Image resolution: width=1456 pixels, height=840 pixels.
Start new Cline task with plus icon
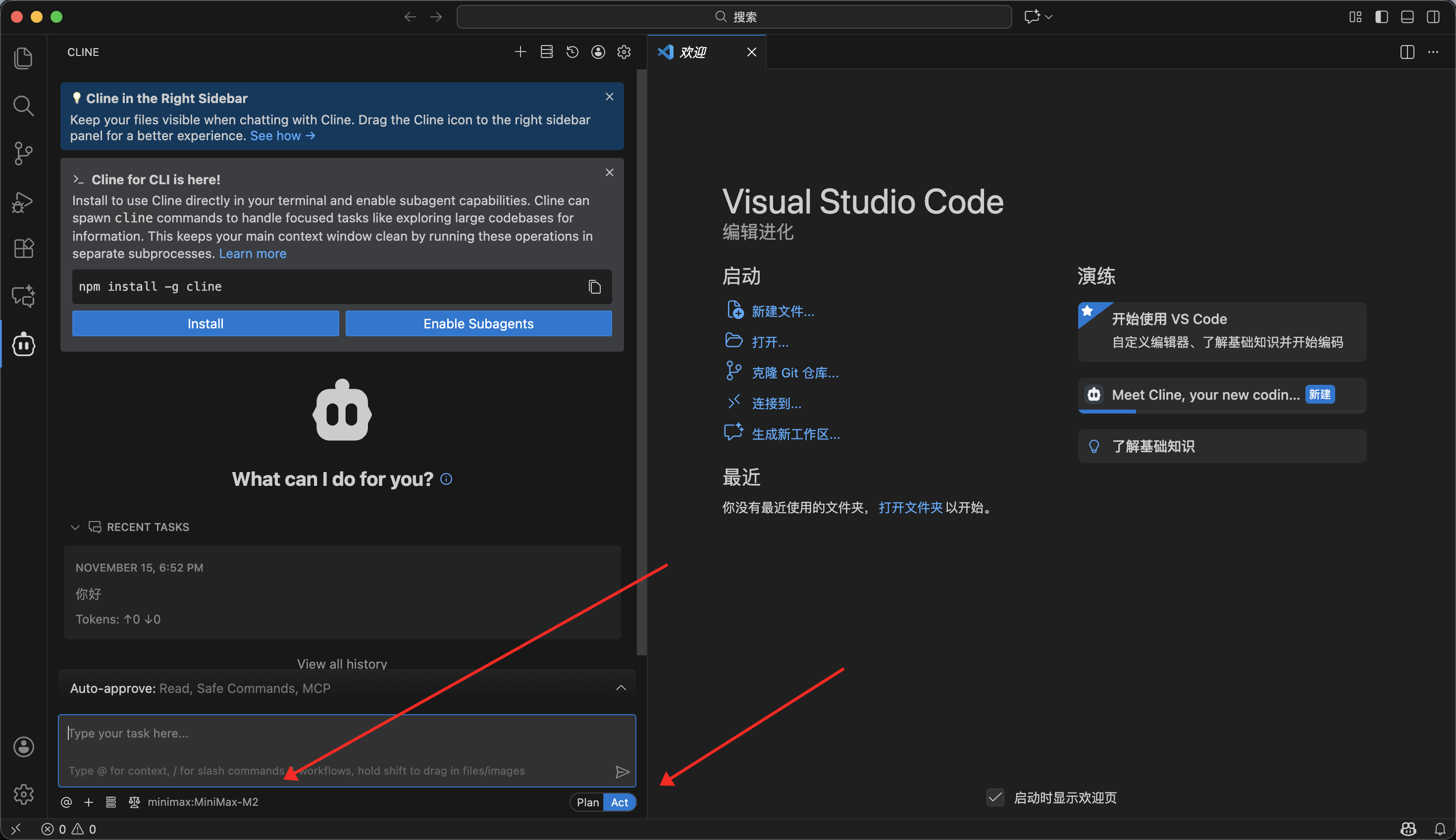click(x=520, y=52)
